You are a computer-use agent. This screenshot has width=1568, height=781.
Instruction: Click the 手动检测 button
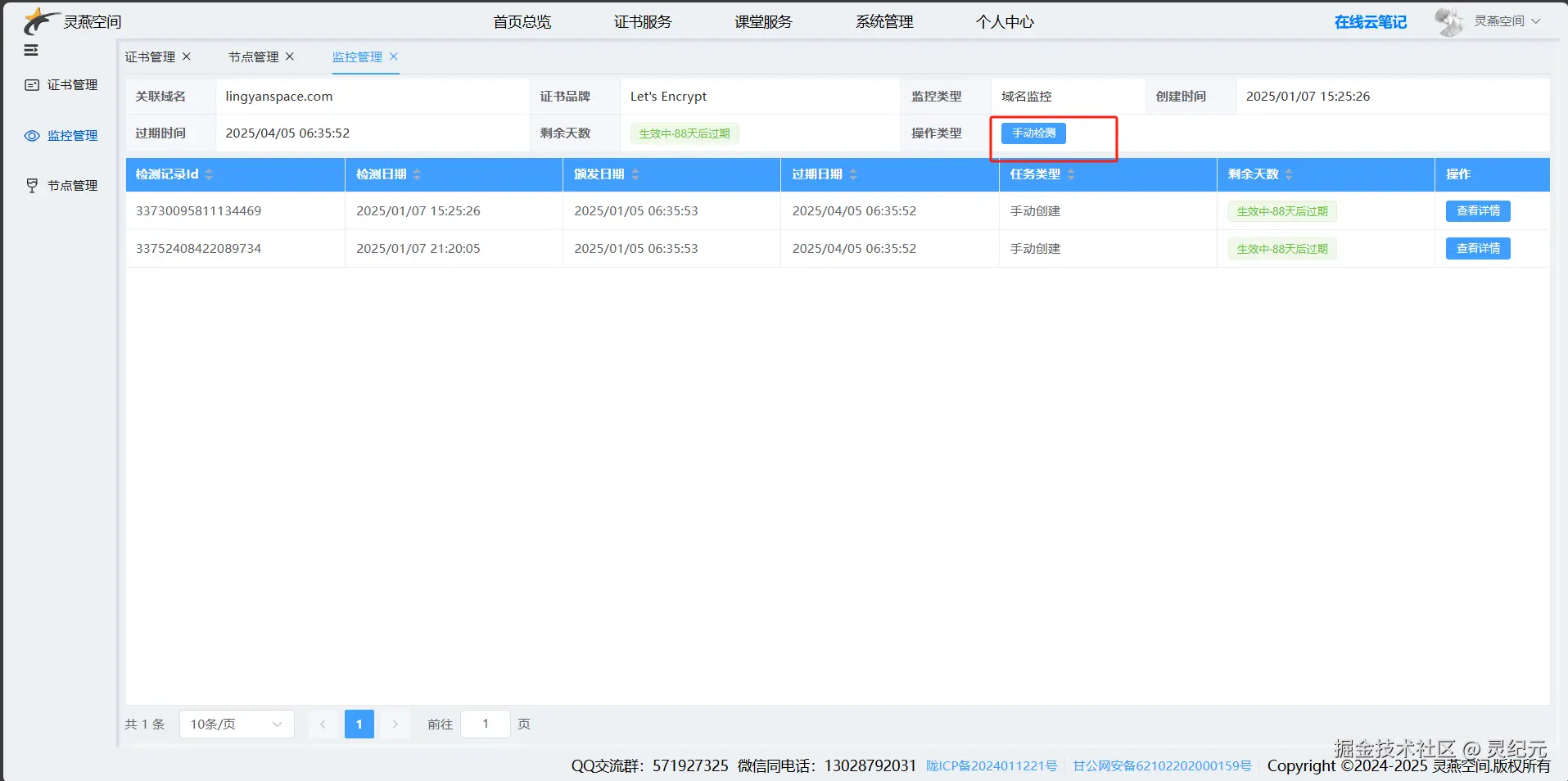point(1033,133)
